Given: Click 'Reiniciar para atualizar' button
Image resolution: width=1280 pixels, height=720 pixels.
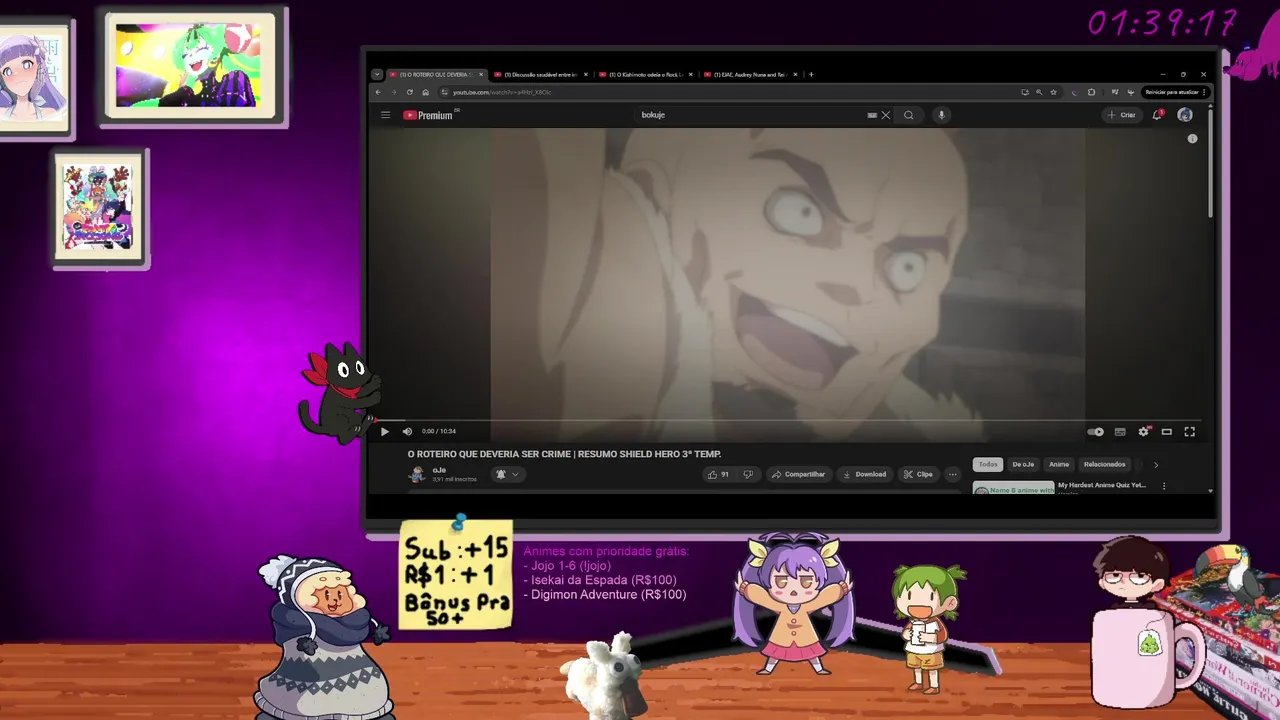Looking at the screenshot, I should [1176, 92].
